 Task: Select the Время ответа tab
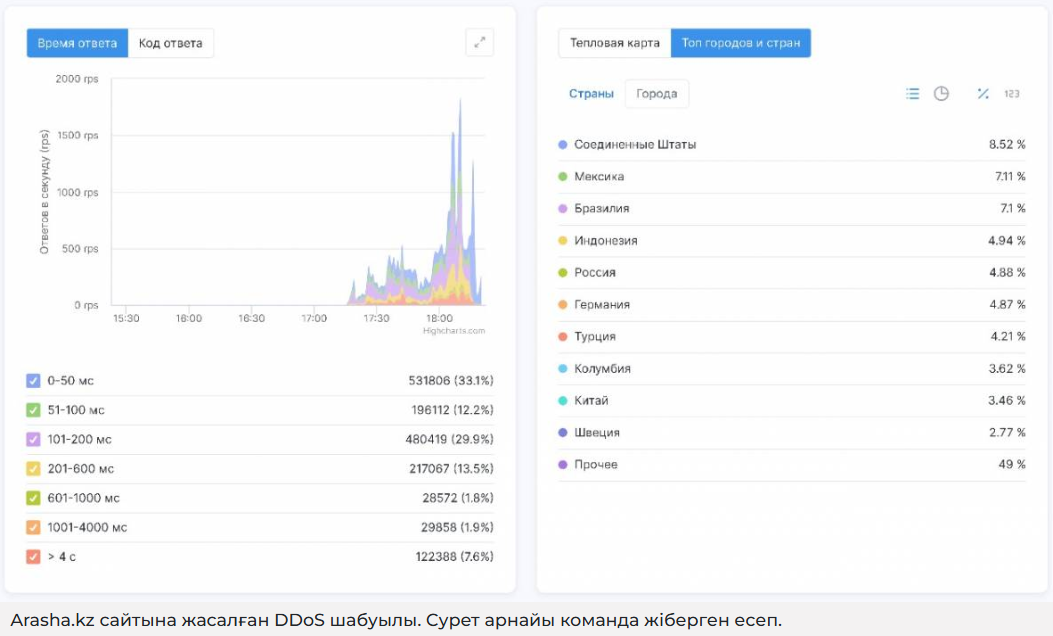point(78,43)
